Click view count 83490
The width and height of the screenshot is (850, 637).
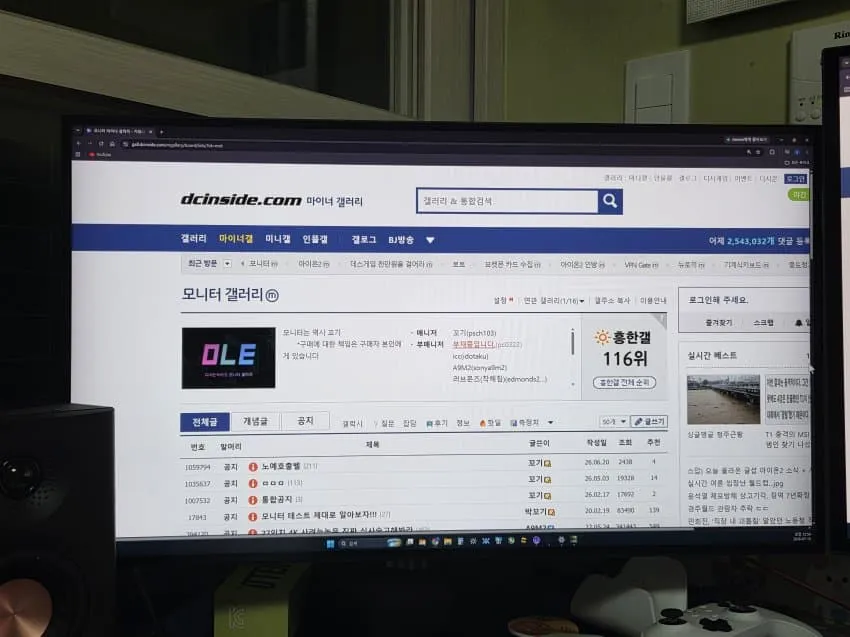(626, 510)
